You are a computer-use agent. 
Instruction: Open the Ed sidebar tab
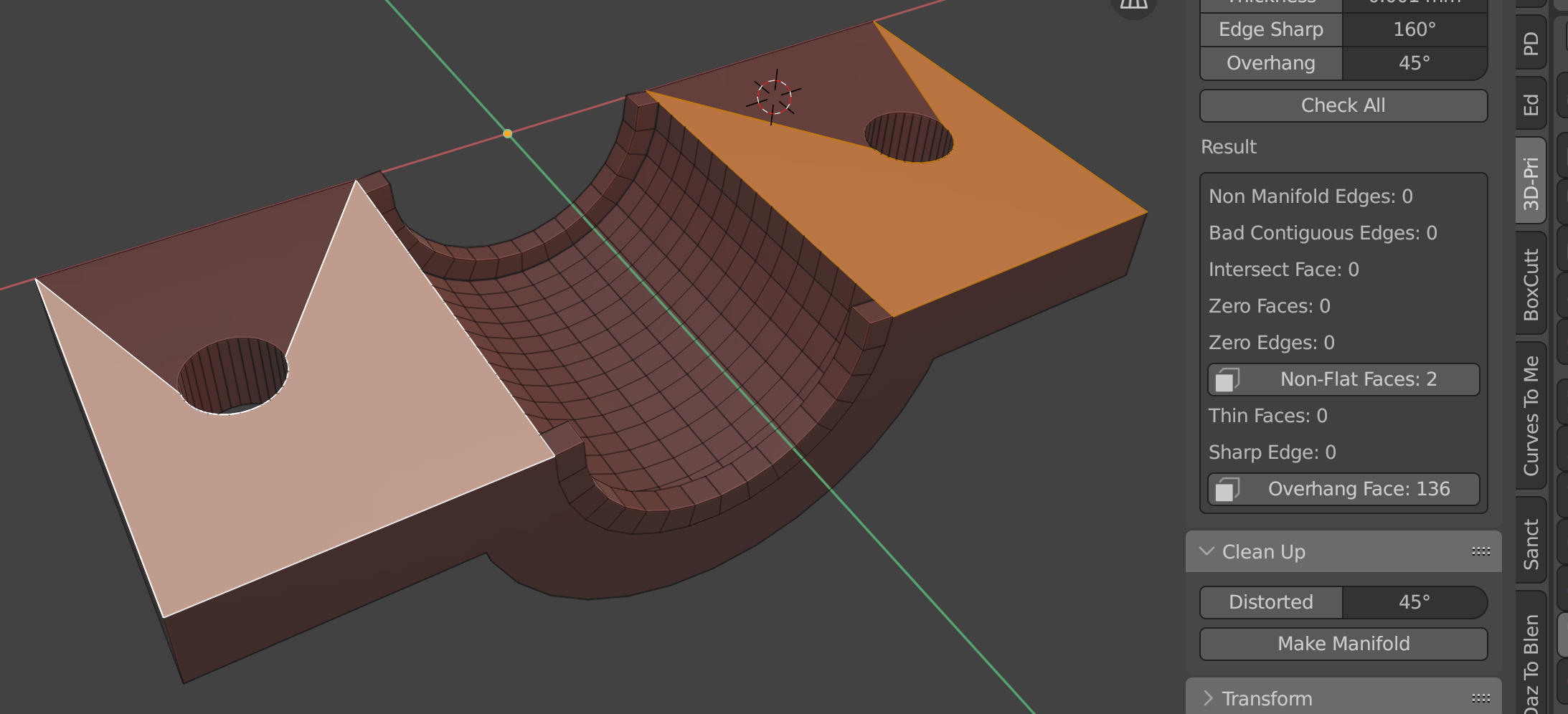point(1530,105)
